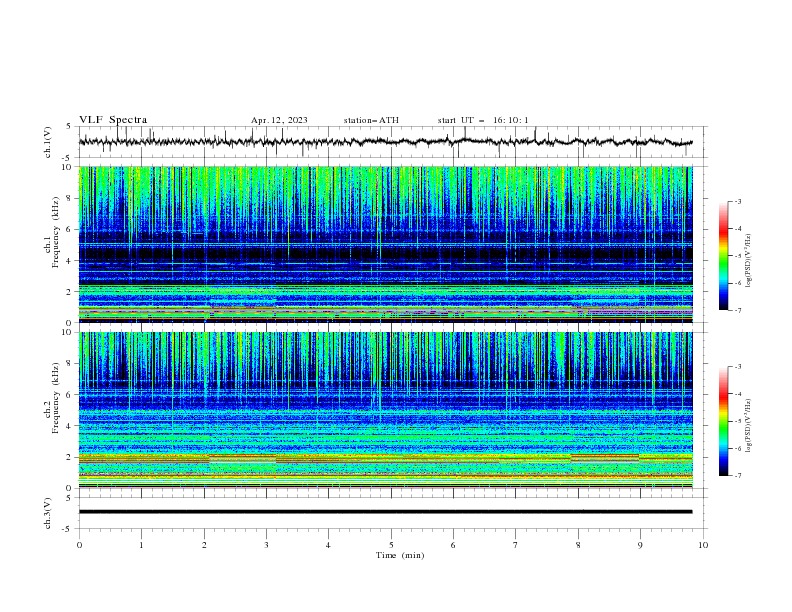
Task: Click the -7 label on ch.2 color bar
Action: pyautogui.click(x=737, y=475)
